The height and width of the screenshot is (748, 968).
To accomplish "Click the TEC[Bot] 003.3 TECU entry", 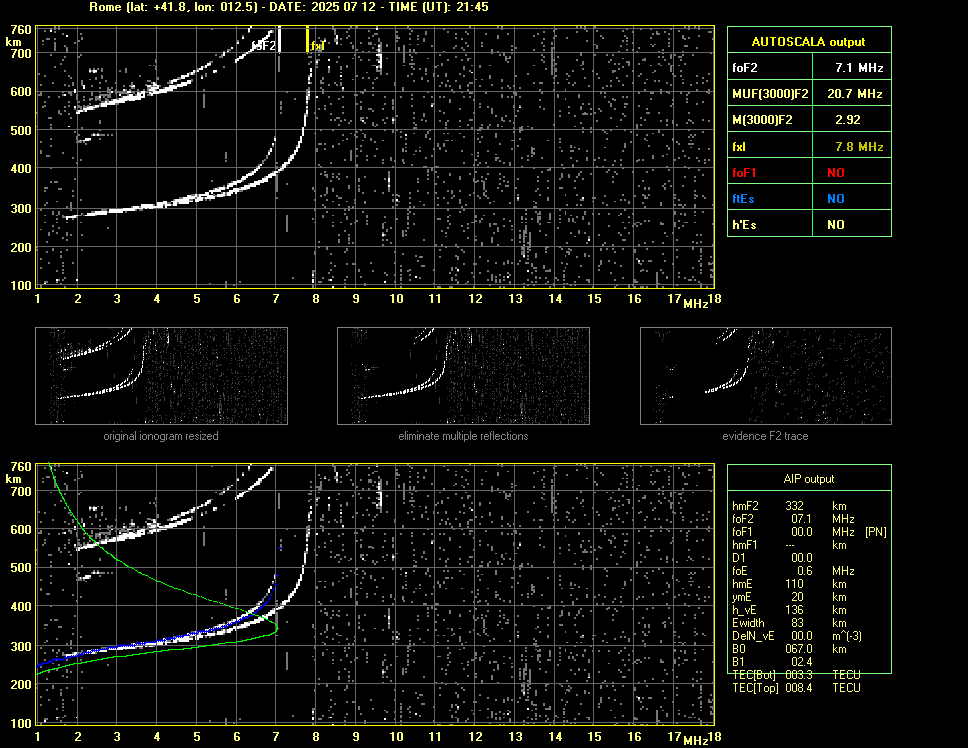I will [x=796, y=675].
